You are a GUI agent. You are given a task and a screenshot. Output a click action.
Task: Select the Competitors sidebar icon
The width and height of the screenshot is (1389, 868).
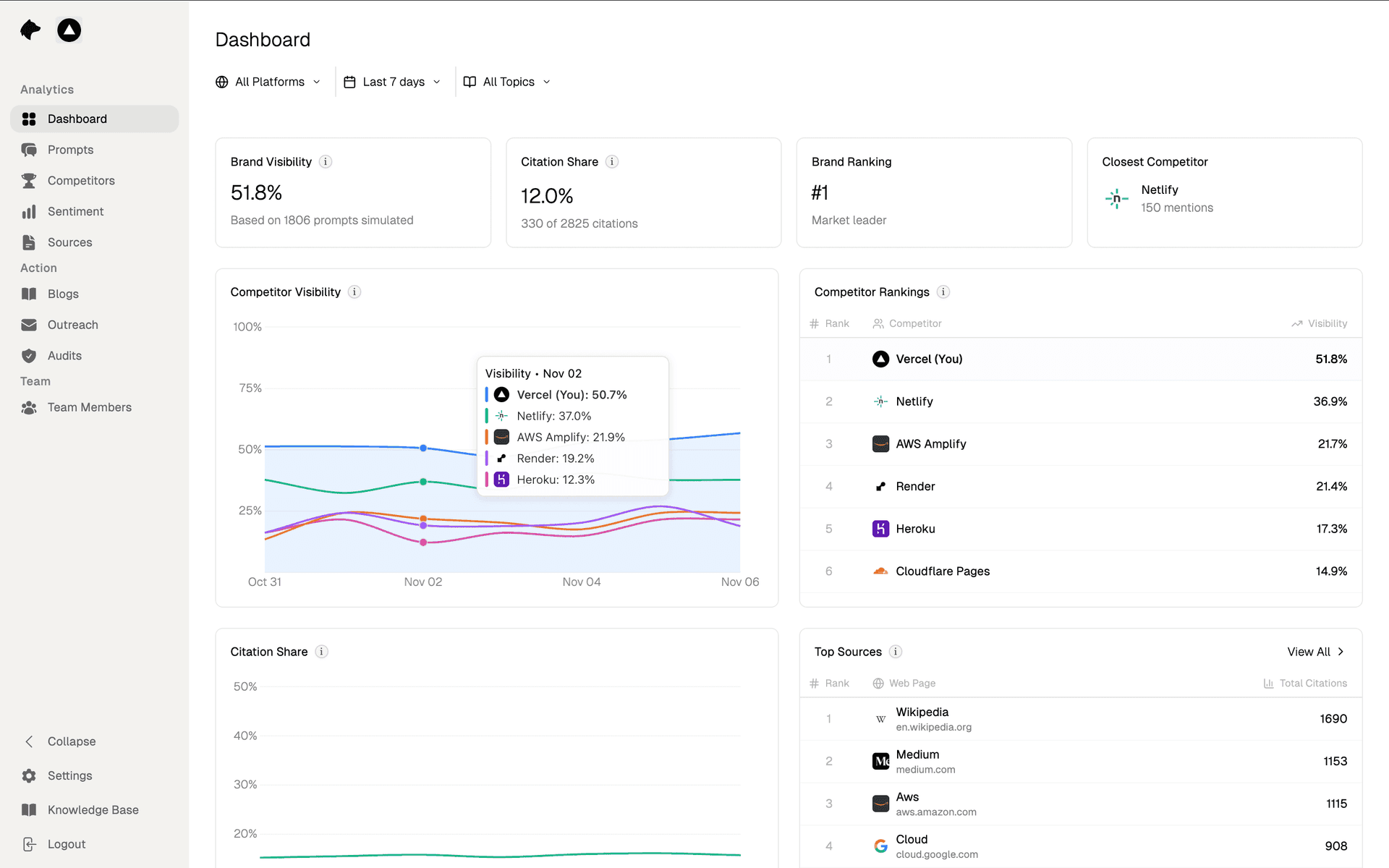29,180
